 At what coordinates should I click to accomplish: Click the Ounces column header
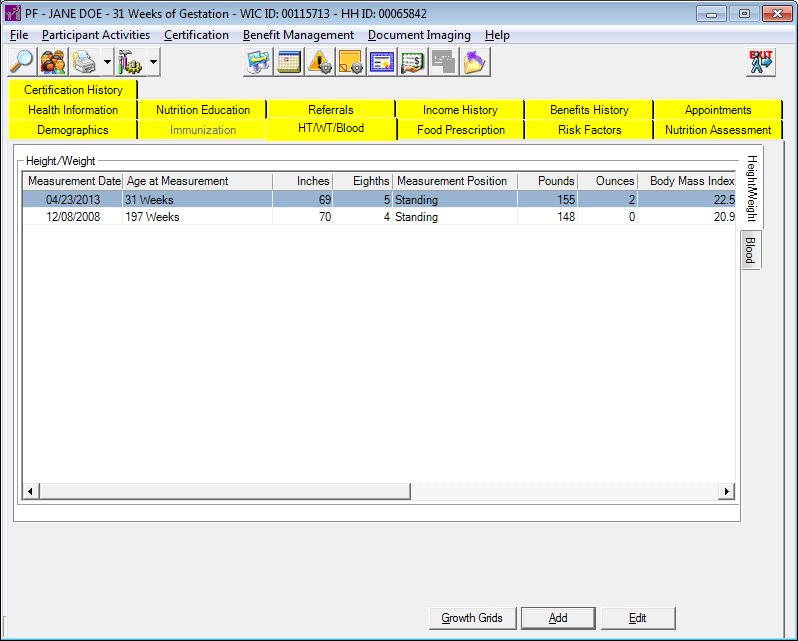[608, 181]
